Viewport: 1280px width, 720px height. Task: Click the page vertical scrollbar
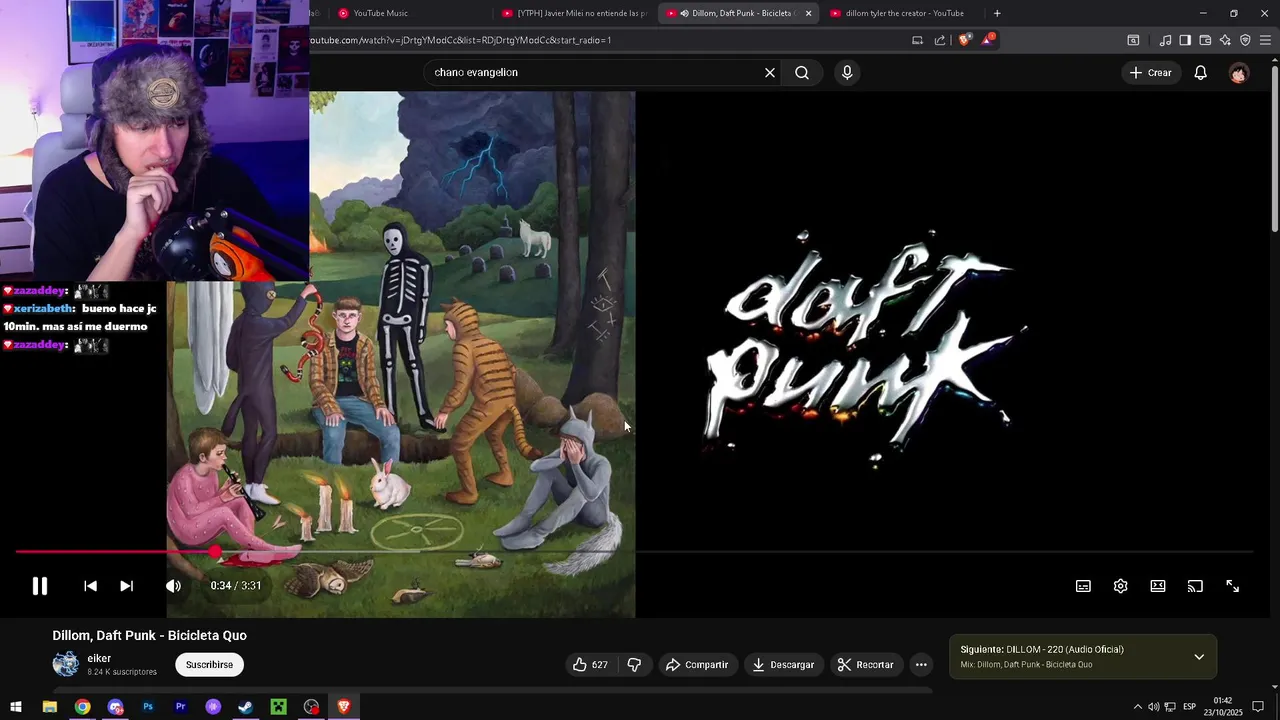pos(1275,150)
